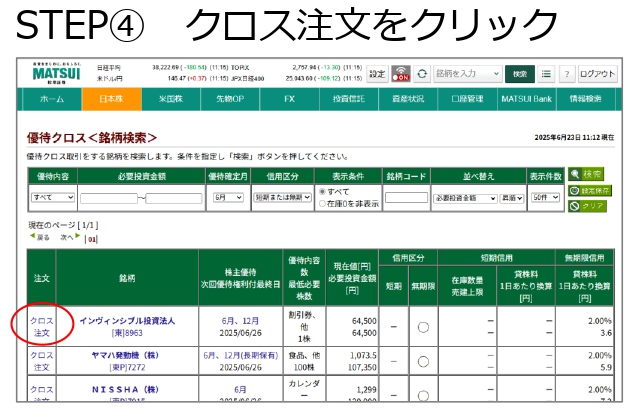Click the ログアウト button
The image size is (641, 418).
click(x=598, y=74)
